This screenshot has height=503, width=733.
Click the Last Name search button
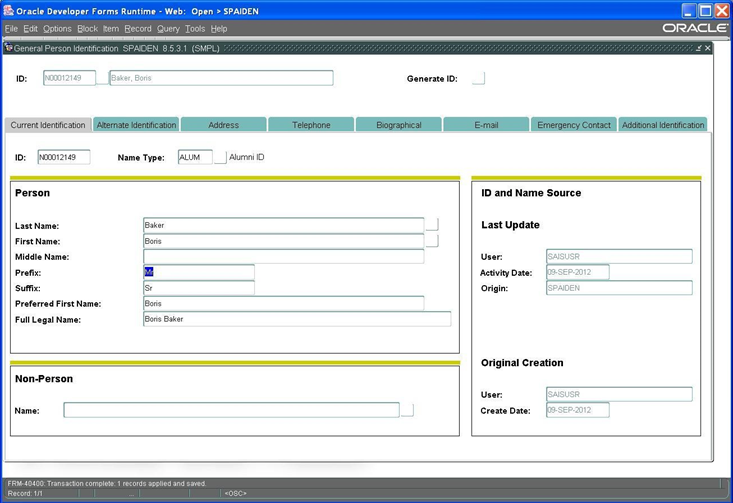click(x=432, y=224)
